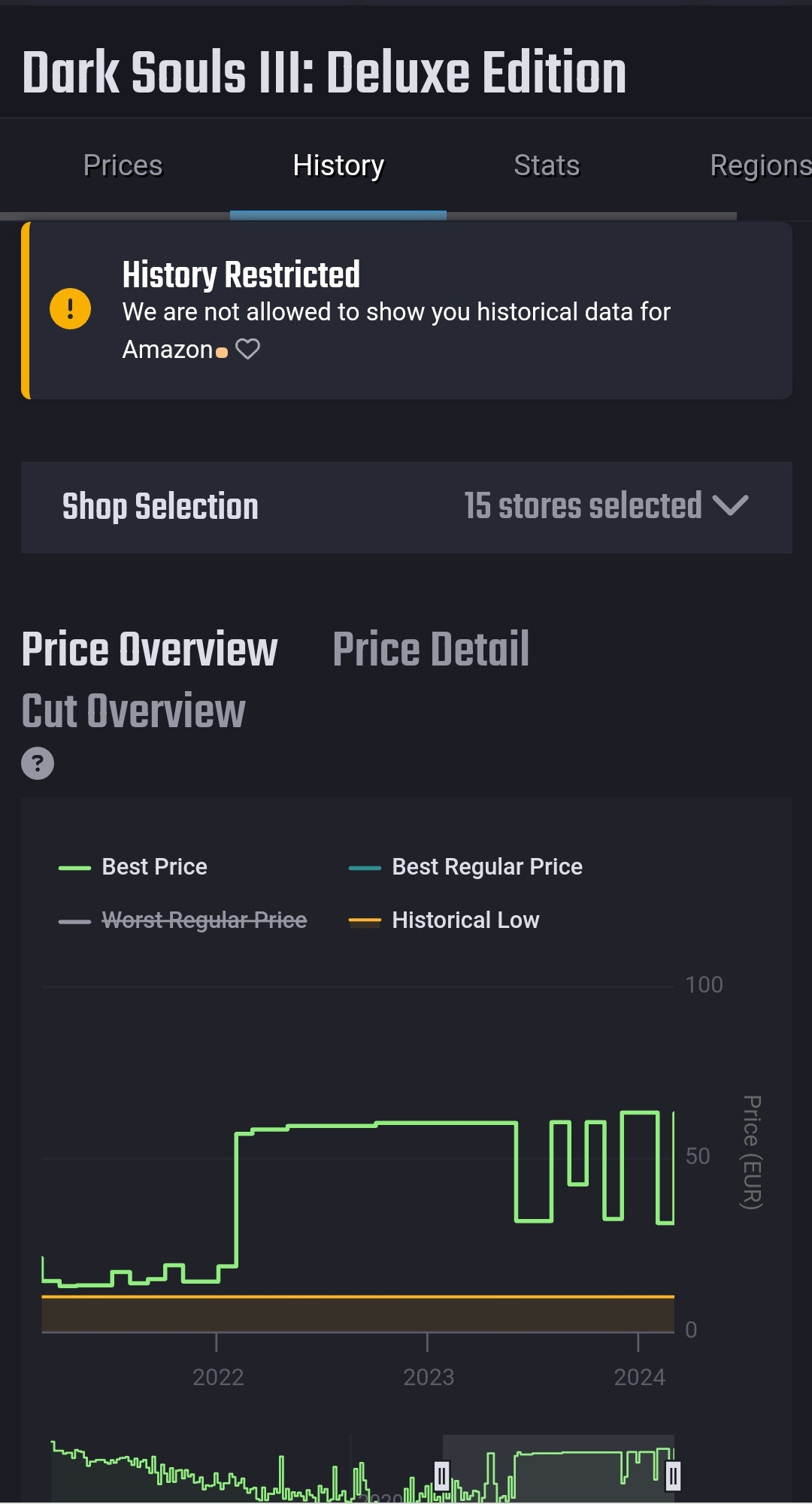Go to the Regions tab
This screenshot has height=1504, width=812.
(x=759, y=166)
